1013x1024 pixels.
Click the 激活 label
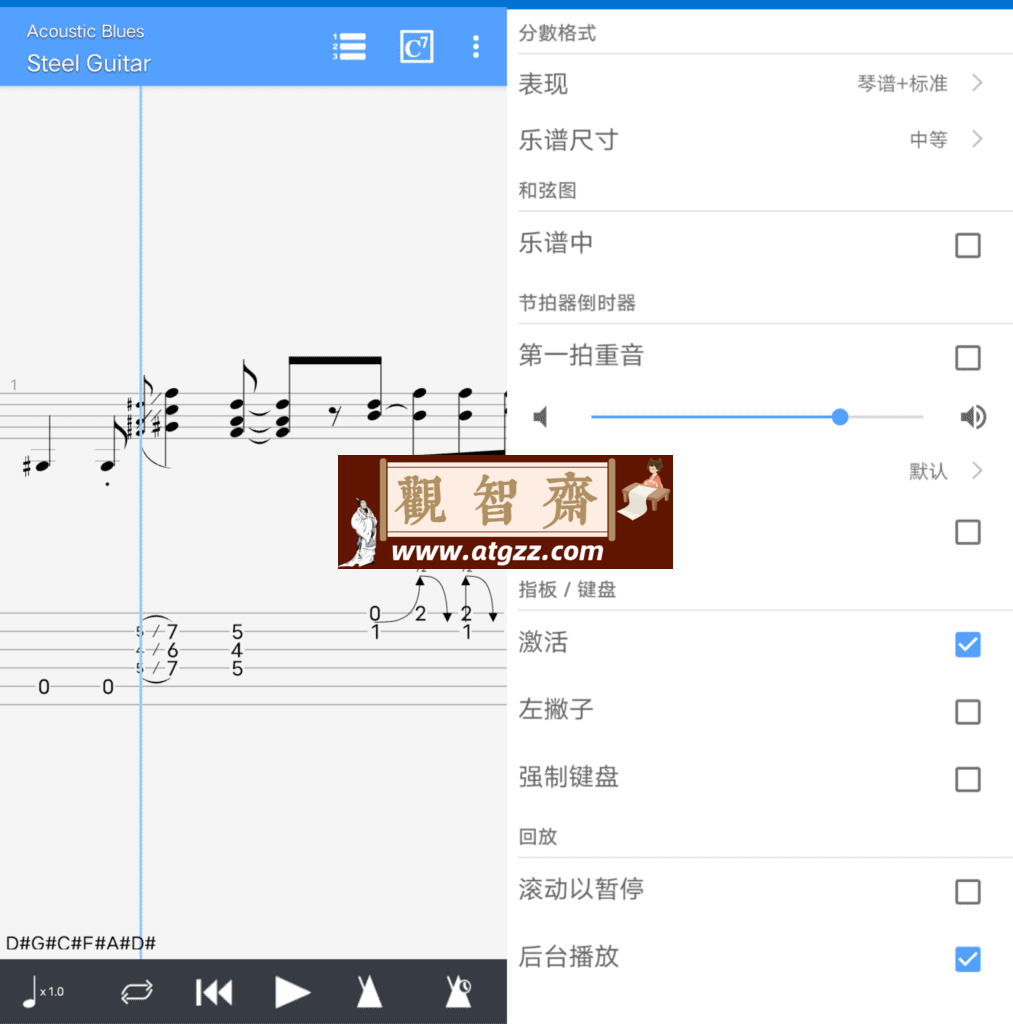point(543,642)
